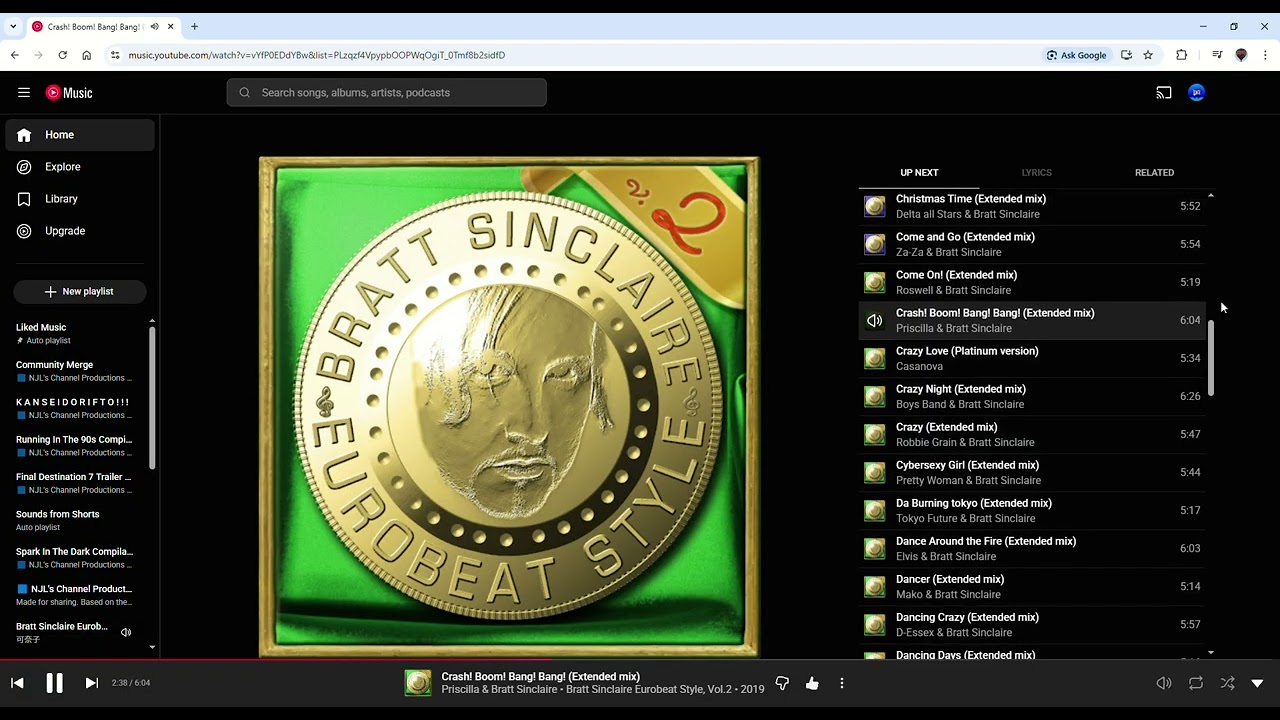Open Priscilla & Bratt Sinclaire artist link in player bar
This screenshot has width=1280, height=720.
point(499,689)
